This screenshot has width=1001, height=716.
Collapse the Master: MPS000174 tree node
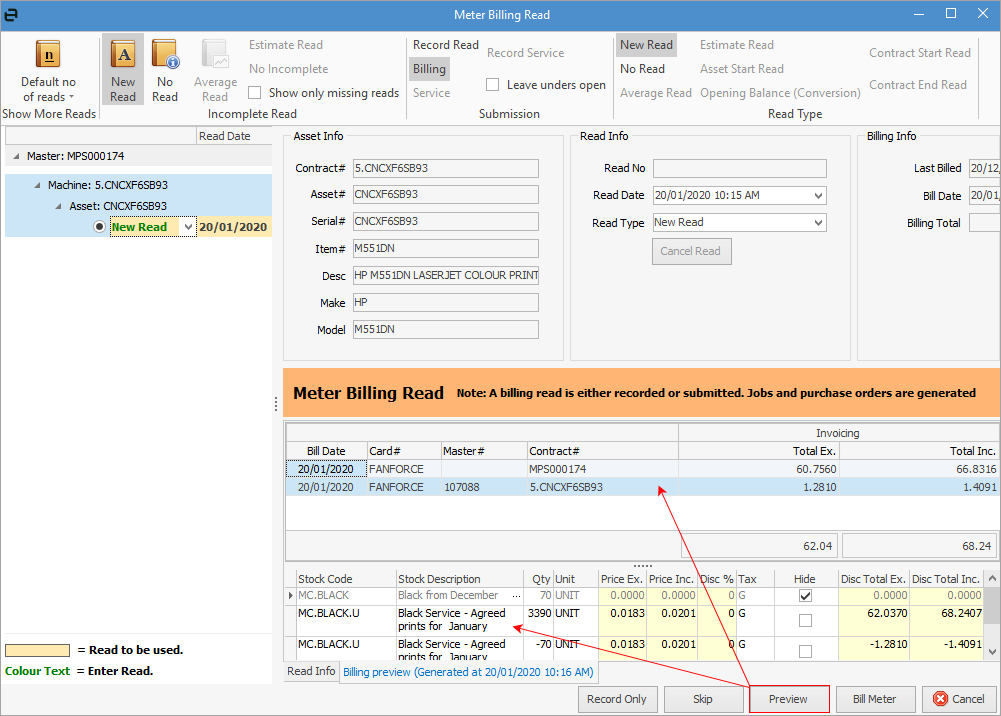click(15, 157)
